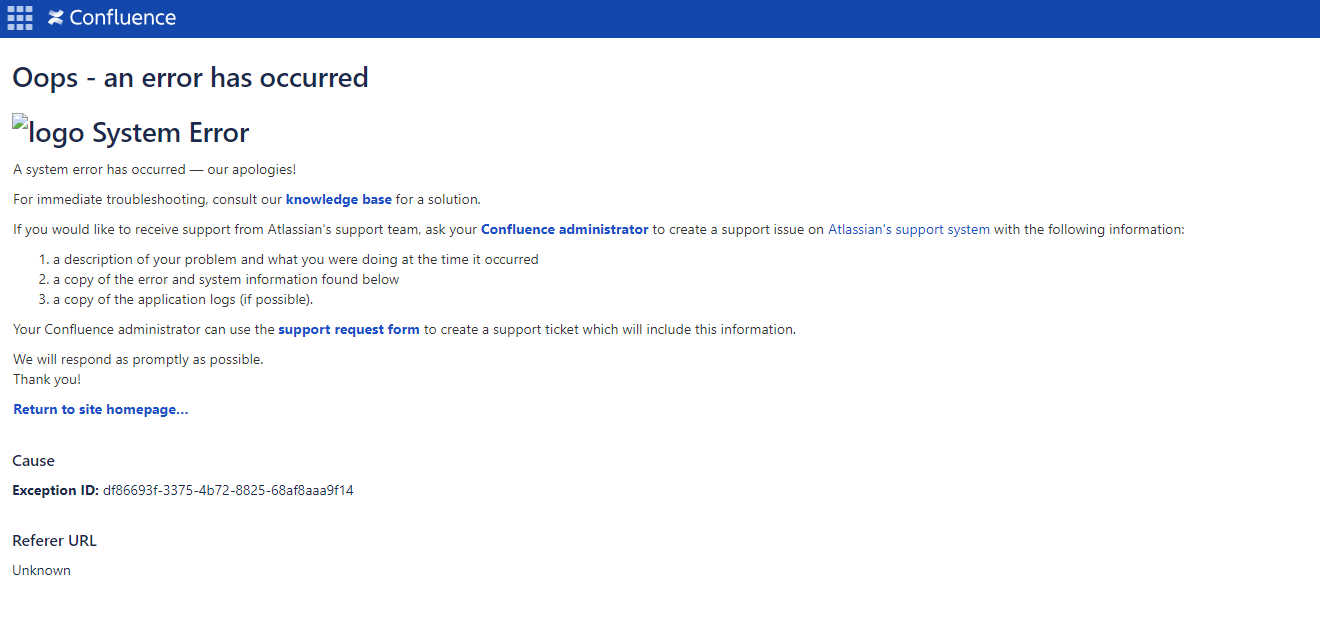This screenshot has width=1320, height=635.
Task: Open the knowledge base link
Action: point(339,199)
